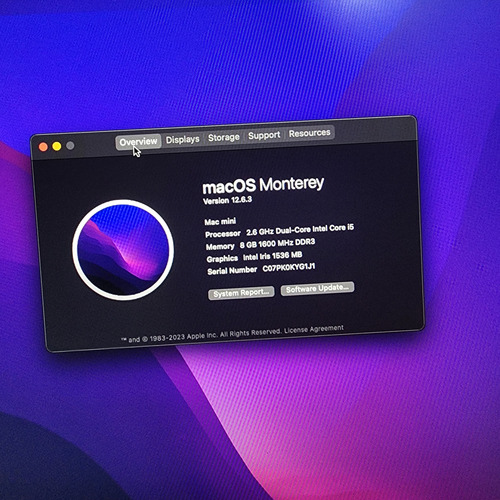Click the Memory label
The height and width of the screenshot is (500, 500).
click(220, 246)
